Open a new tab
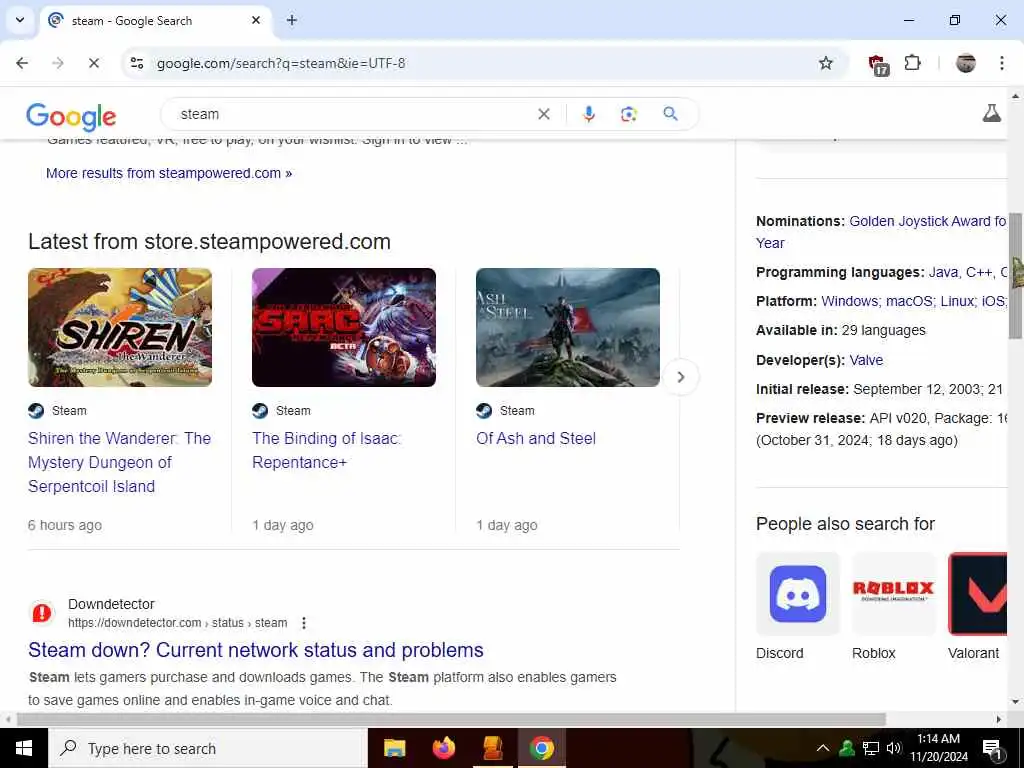 (292, 20)
